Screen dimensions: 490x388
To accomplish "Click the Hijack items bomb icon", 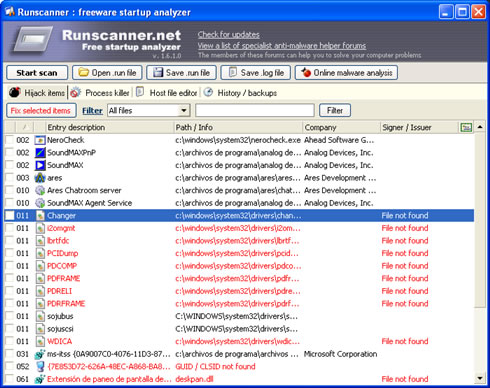I will (x=14, y=92).
